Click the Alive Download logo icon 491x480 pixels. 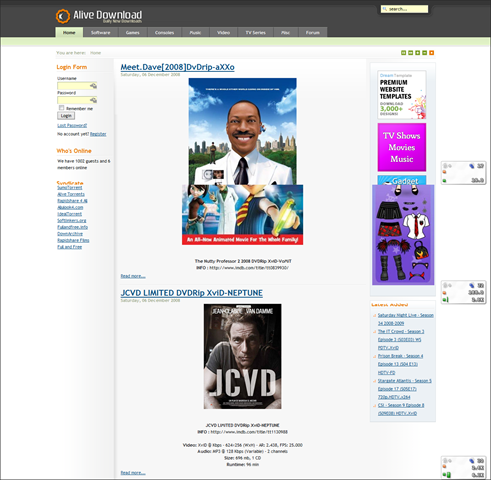click(63, 16)
